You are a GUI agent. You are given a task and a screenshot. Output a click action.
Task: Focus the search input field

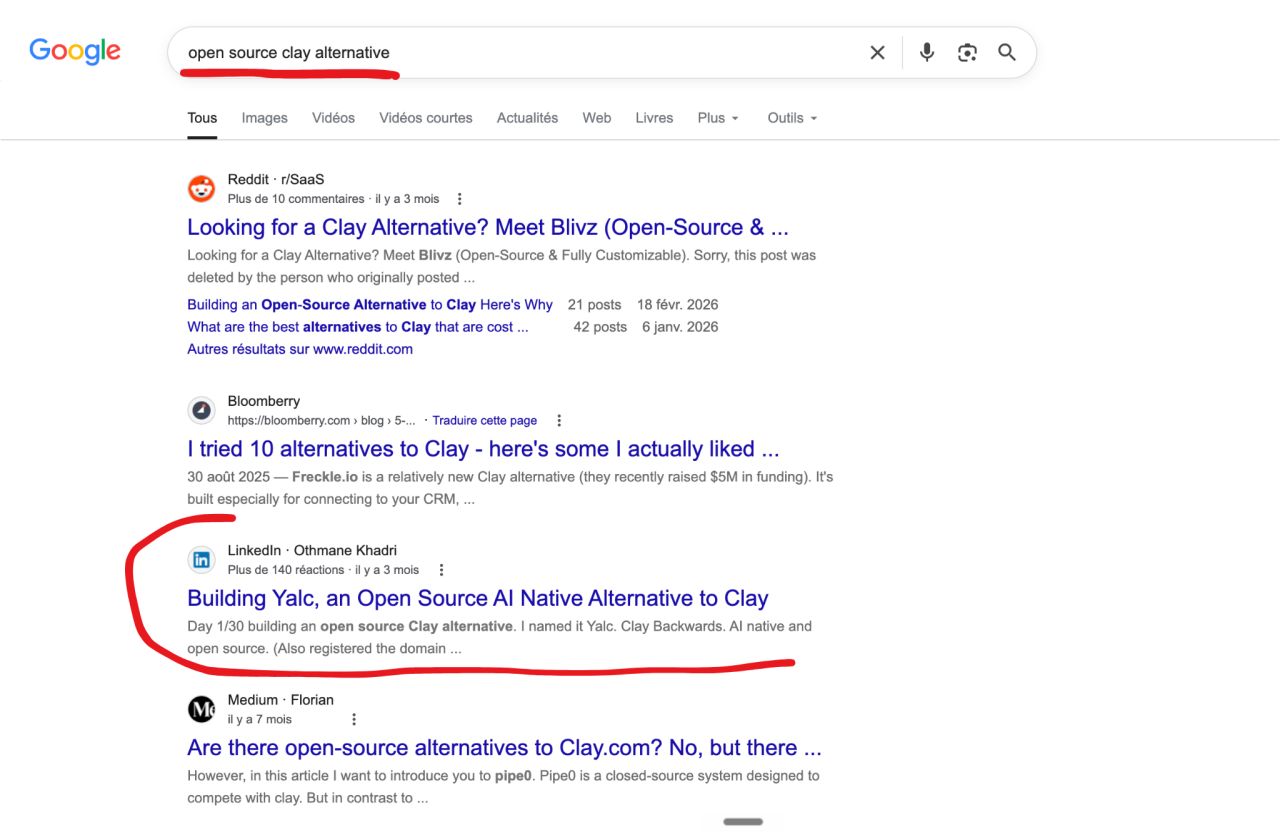(520, 53)
